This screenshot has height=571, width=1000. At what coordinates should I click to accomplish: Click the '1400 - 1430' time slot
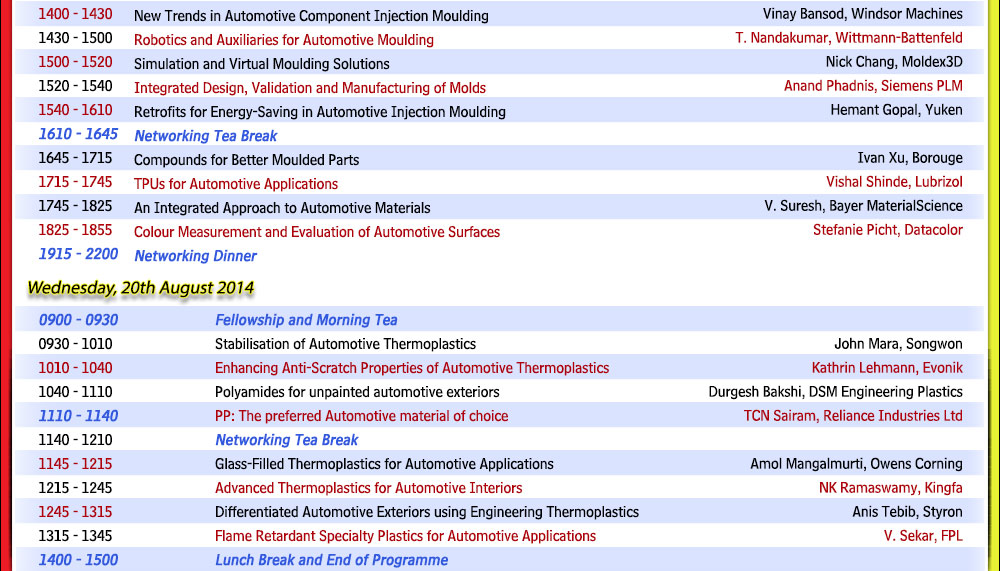point(75,14)
